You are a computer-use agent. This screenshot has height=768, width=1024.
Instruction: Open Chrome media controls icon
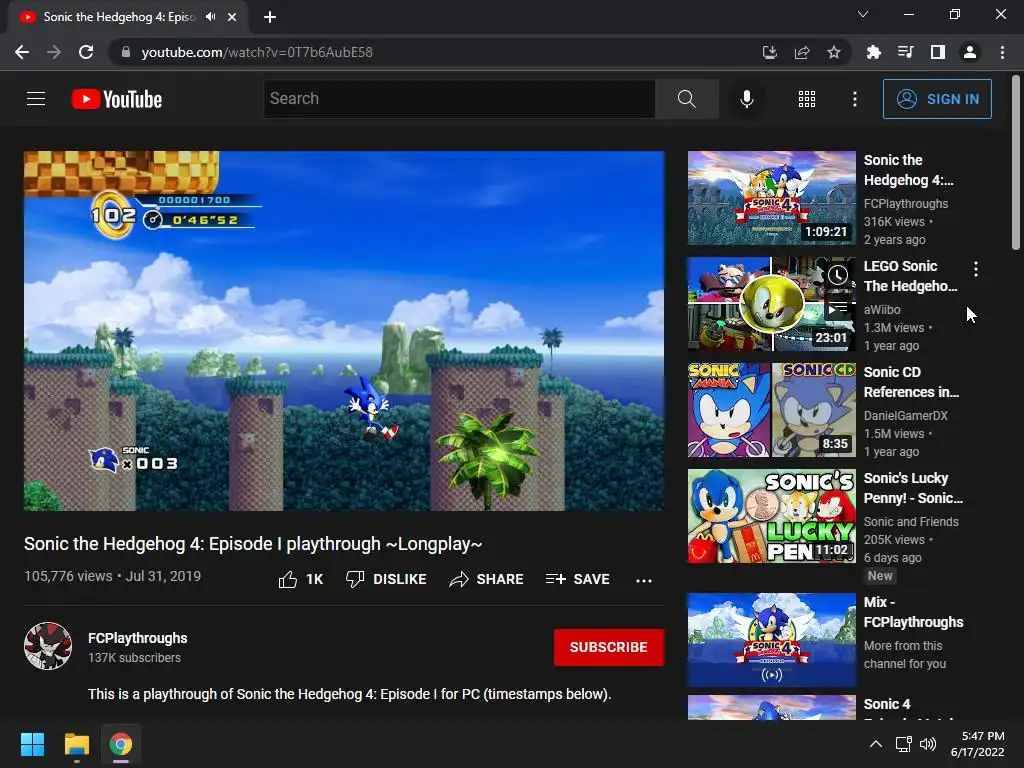coord(905,52)
